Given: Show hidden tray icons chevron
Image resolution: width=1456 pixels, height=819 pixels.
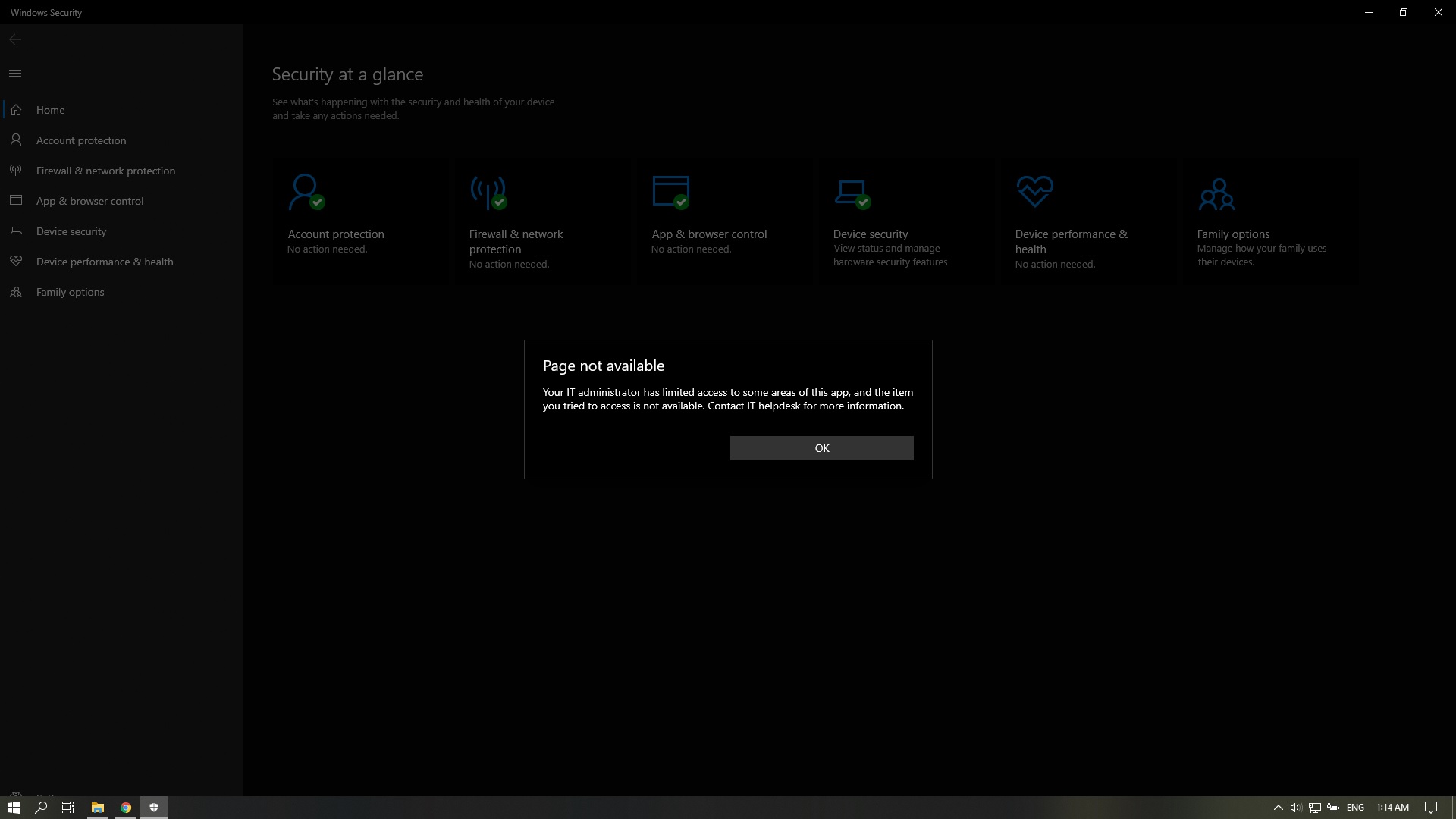Looking at the screenshot, I should [1278, 808].
